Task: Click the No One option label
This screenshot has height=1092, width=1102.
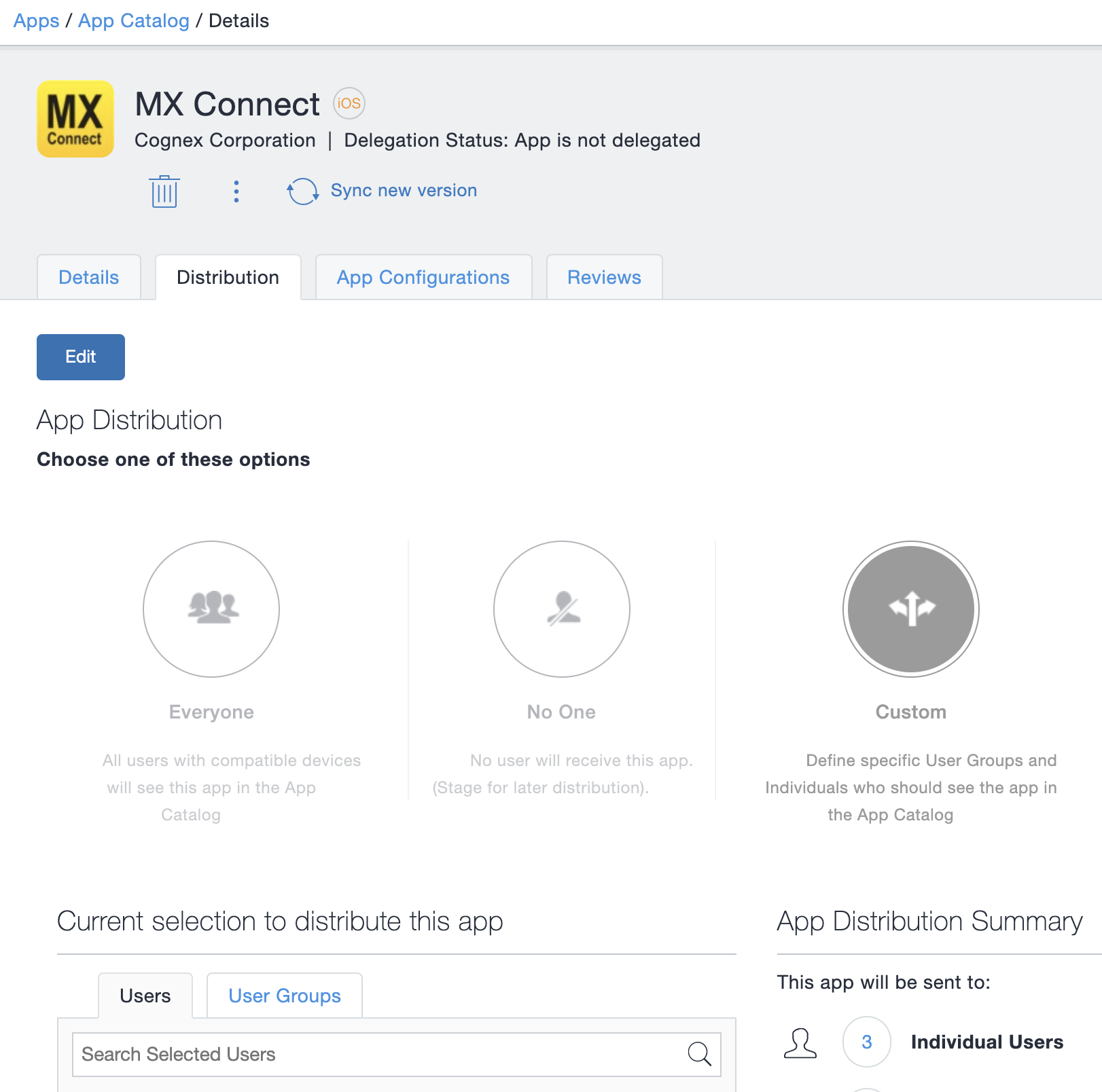Action: [x=561, y=712]
